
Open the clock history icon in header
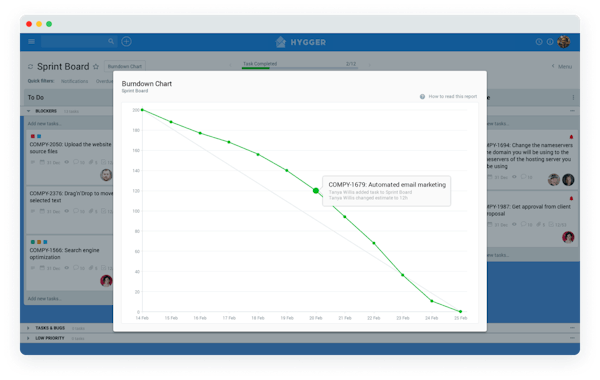pyautogui.click(x=539, y=42)
